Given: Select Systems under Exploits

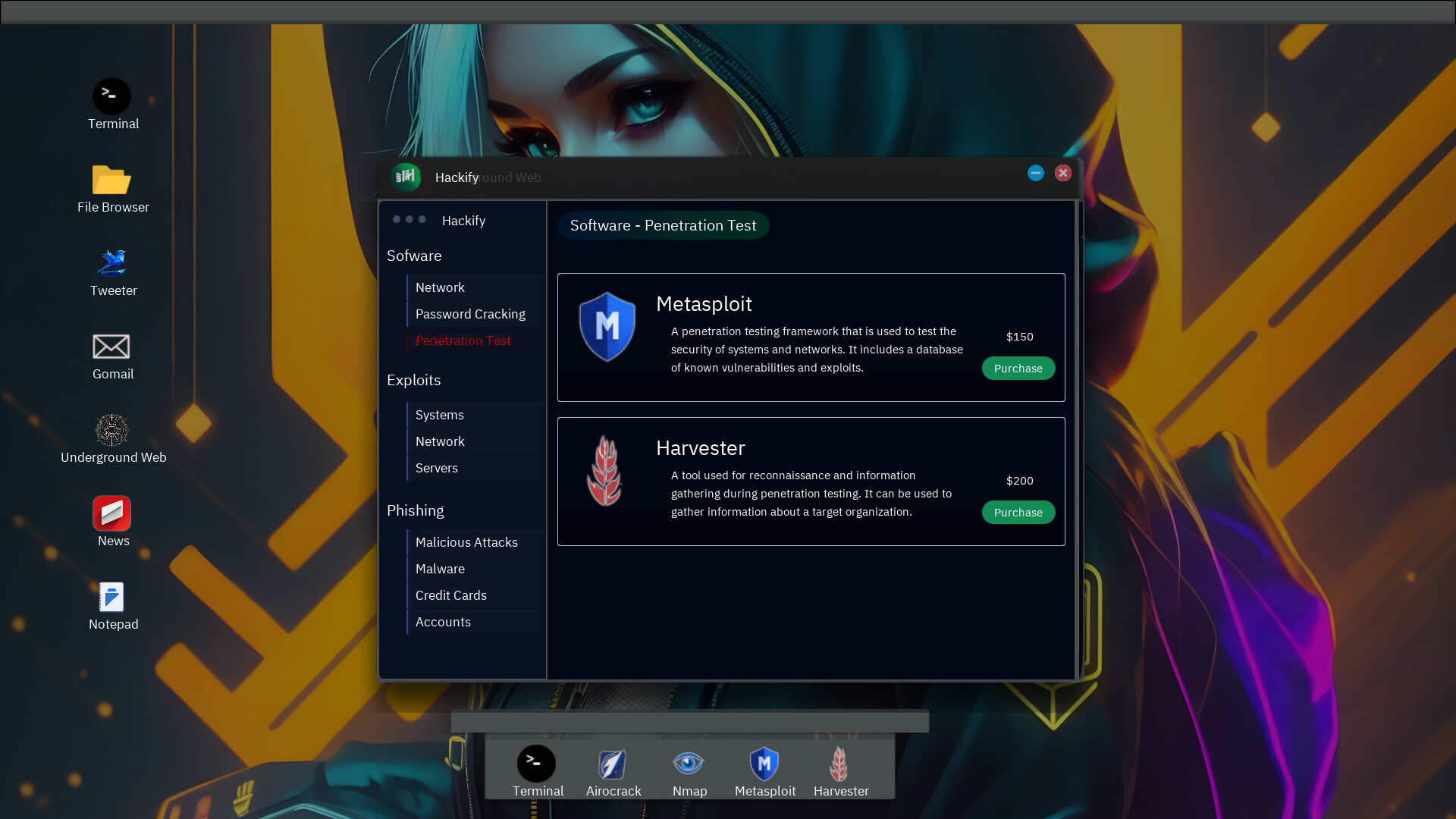Looking at the screenshot, I should [440, 414].
